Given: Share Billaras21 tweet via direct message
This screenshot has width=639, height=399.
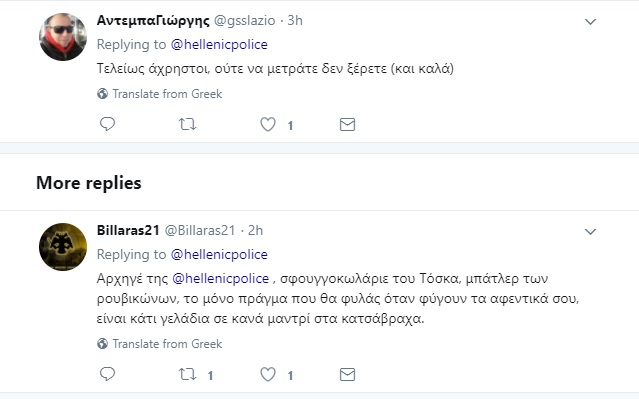Looking at the screenshot, I should click(347, 374).
